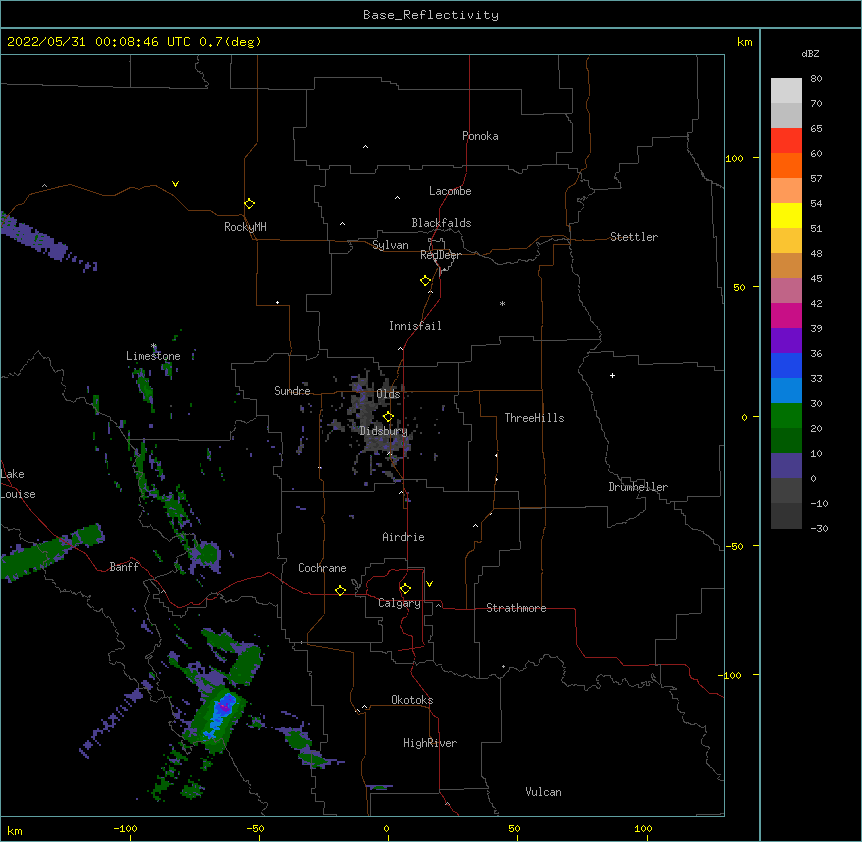Click the Base_Reflectivity title text

[x=431, y=15]
